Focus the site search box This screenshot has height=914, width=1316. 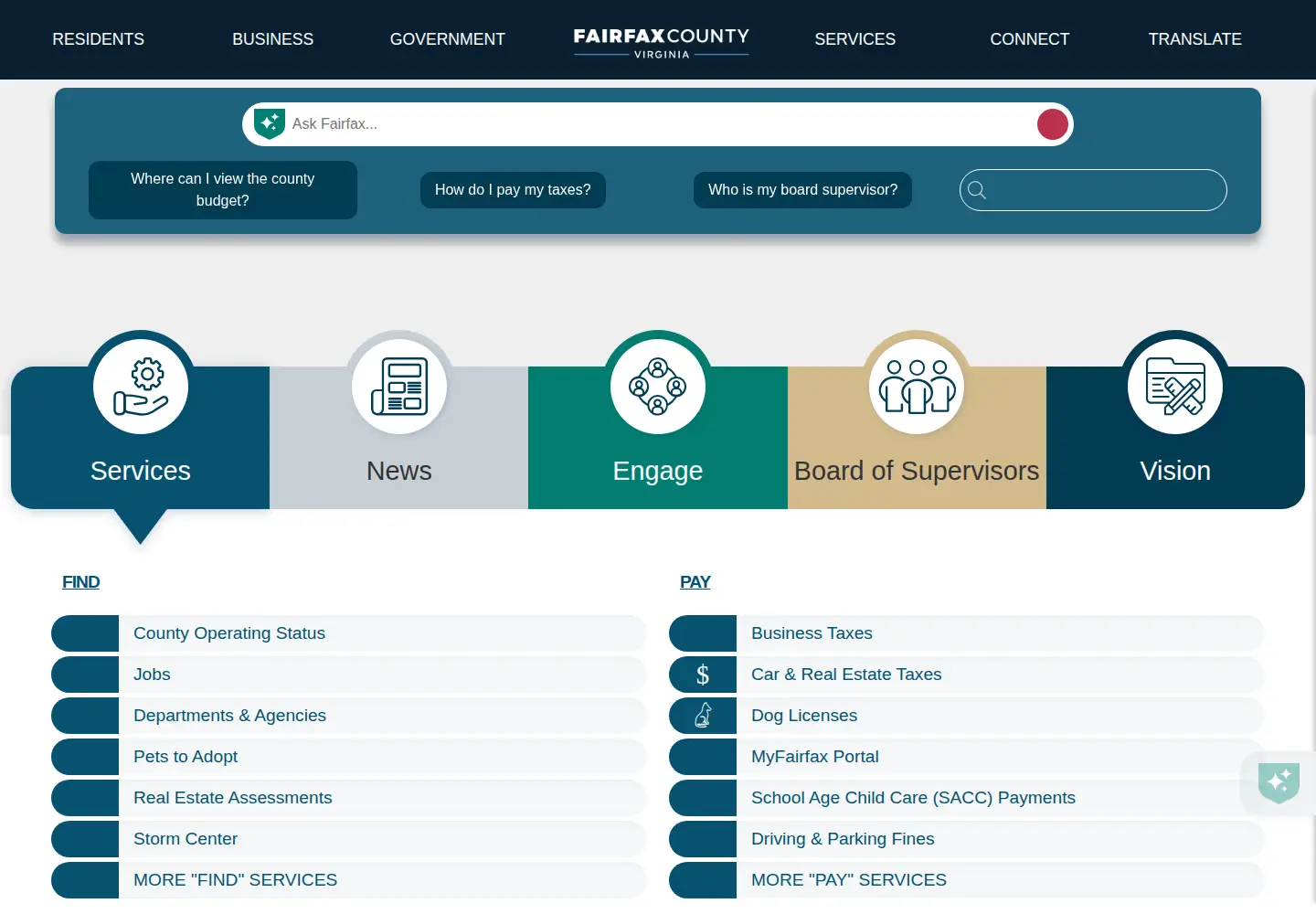[x=1093, y=190]
